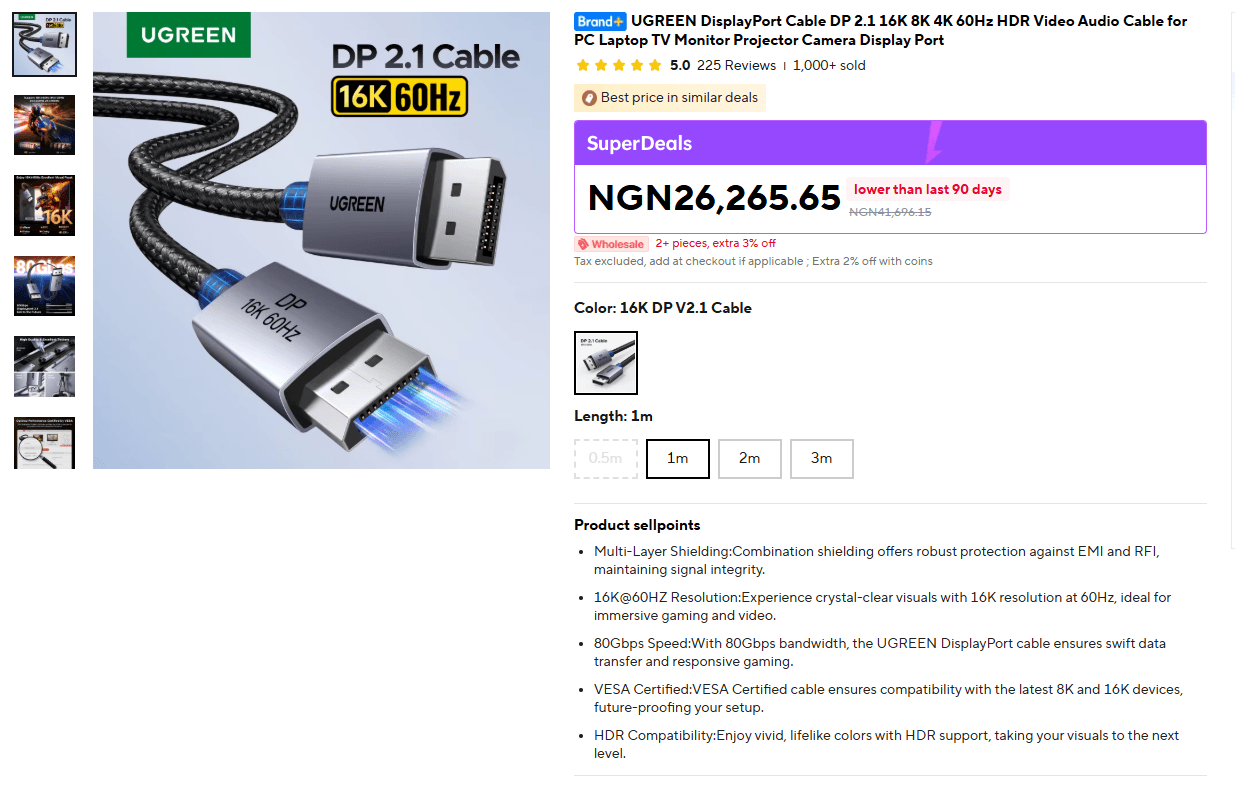This screenshot has width=1235, height=792.
Task: Open the 80Gbps bandwidth thumbnail
Action: [x=44, y=286]
